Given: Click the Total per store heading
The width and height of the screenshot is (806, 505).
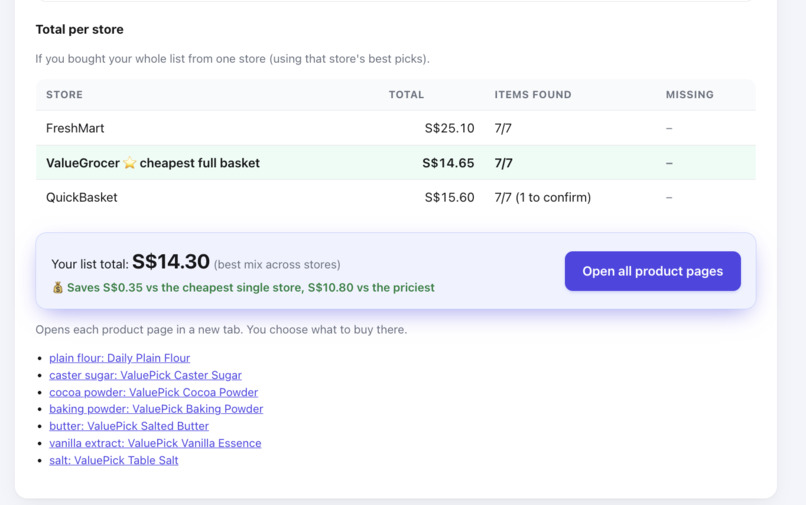Looking at the screenshot, I should coord(80,29).
